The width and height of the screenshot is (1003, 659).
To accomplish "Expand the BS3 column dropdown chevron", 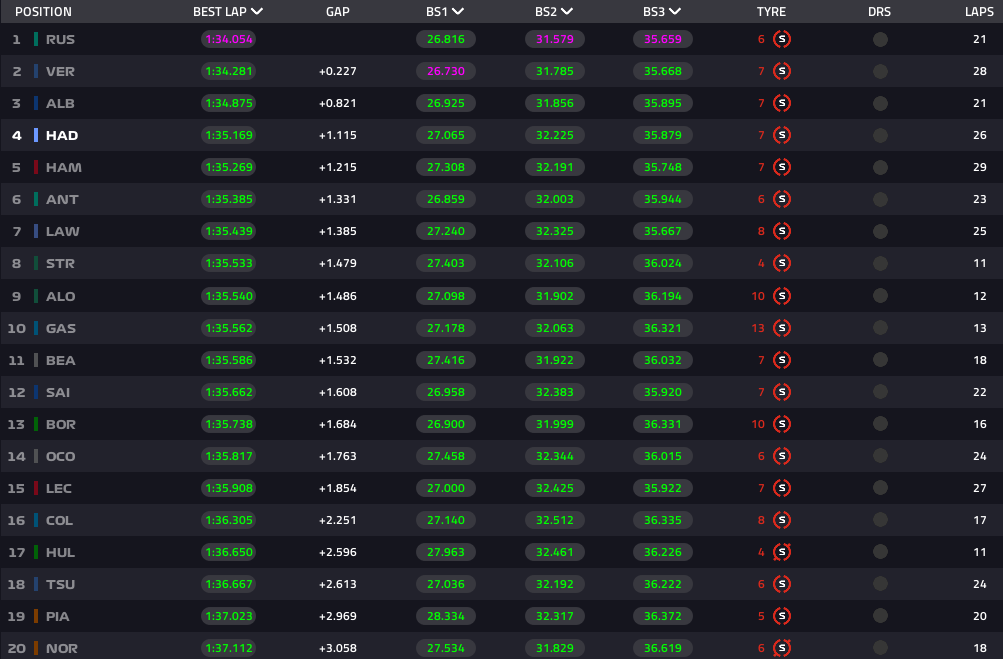I will [x=675, y=12].
